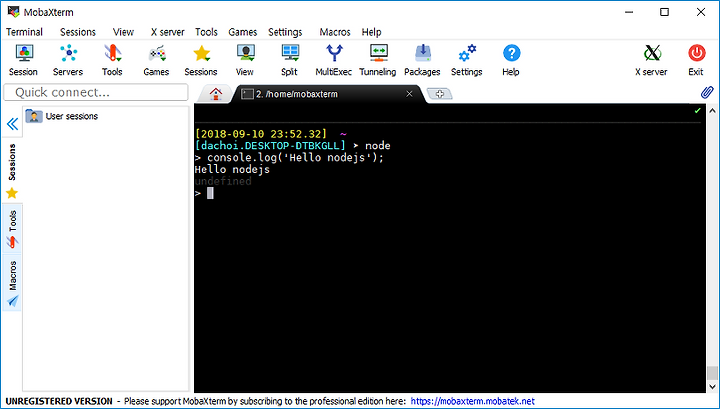Image resolution: width=720 pixels, height=409 pixels.
Task: Open the View menu
Action: [x=123, y=32]
